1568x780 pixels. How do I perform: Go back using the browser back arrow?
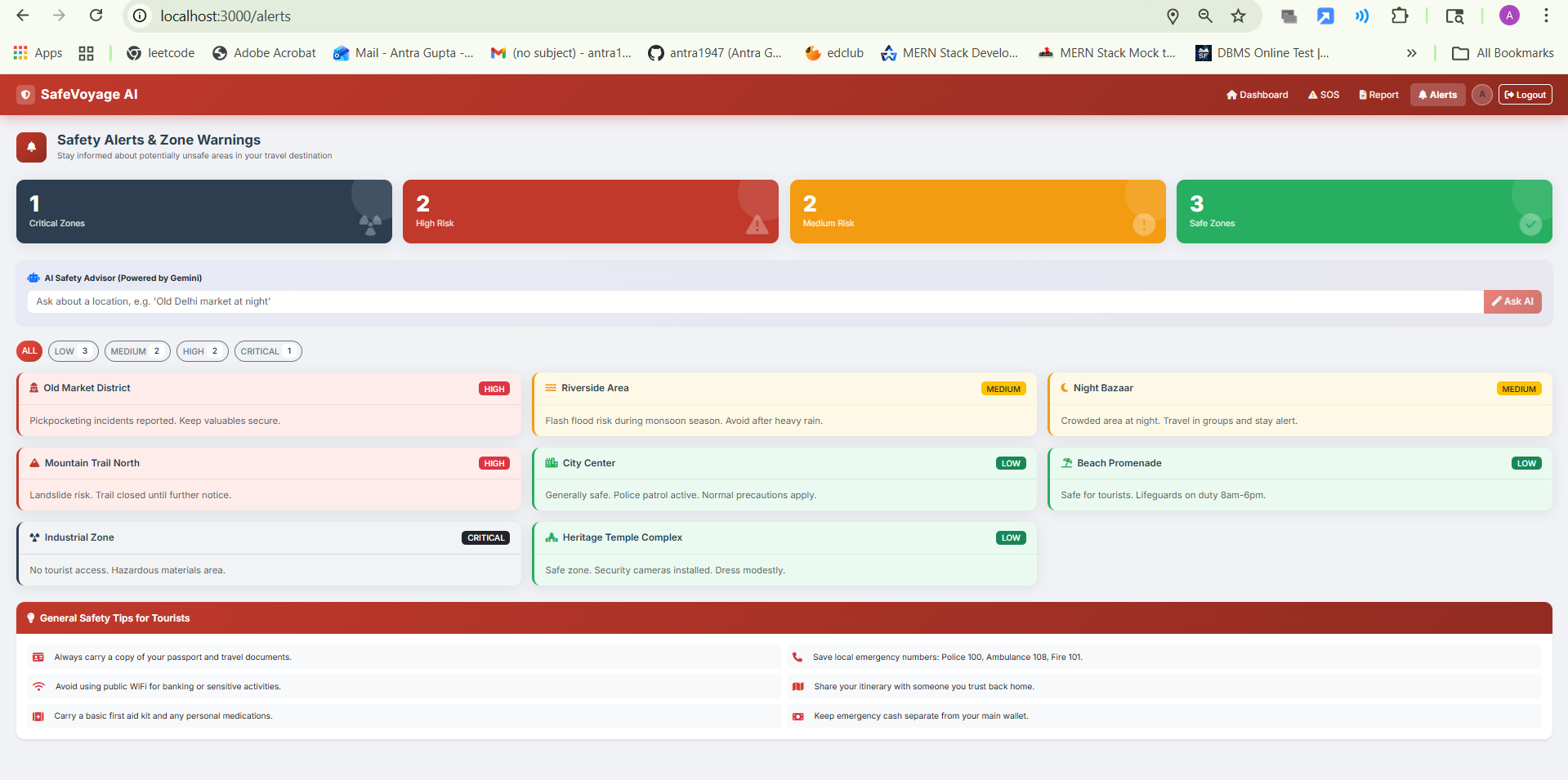(x=23, y=16)
